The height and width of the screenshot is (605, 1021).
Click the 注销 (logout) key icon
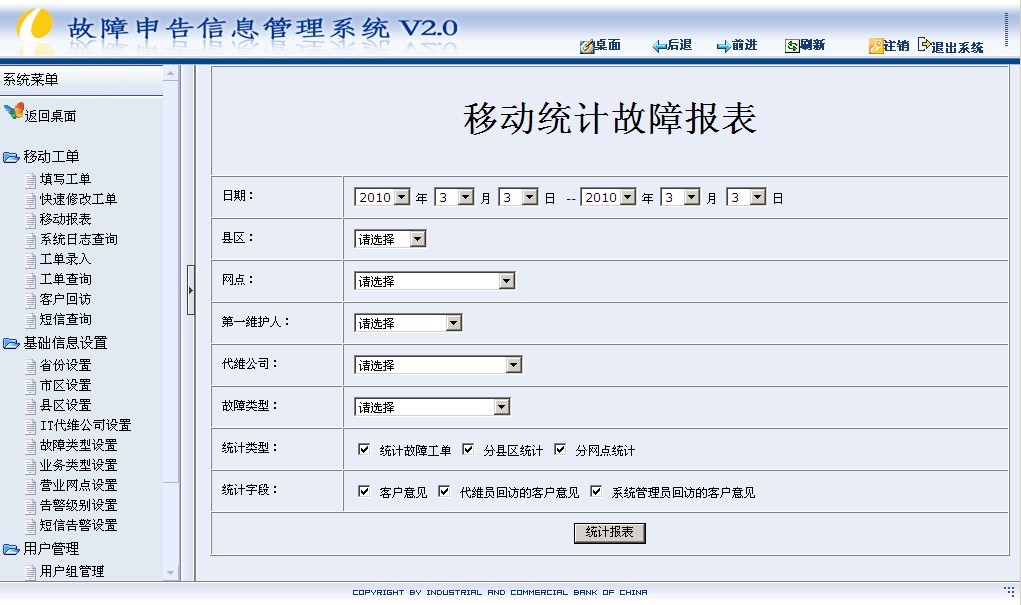(x=876, y=46)
